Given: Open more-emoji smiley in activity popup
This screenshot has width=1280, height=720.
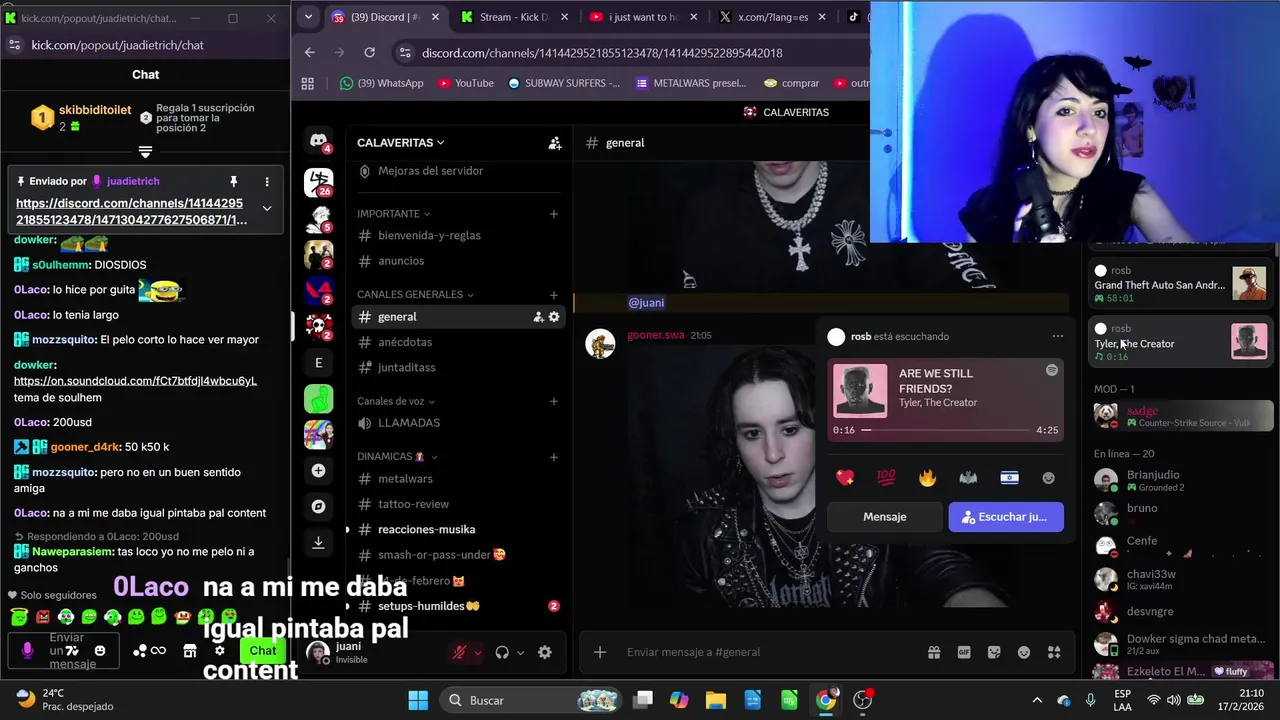Looking at the screenshot, I should [1048, 478].
